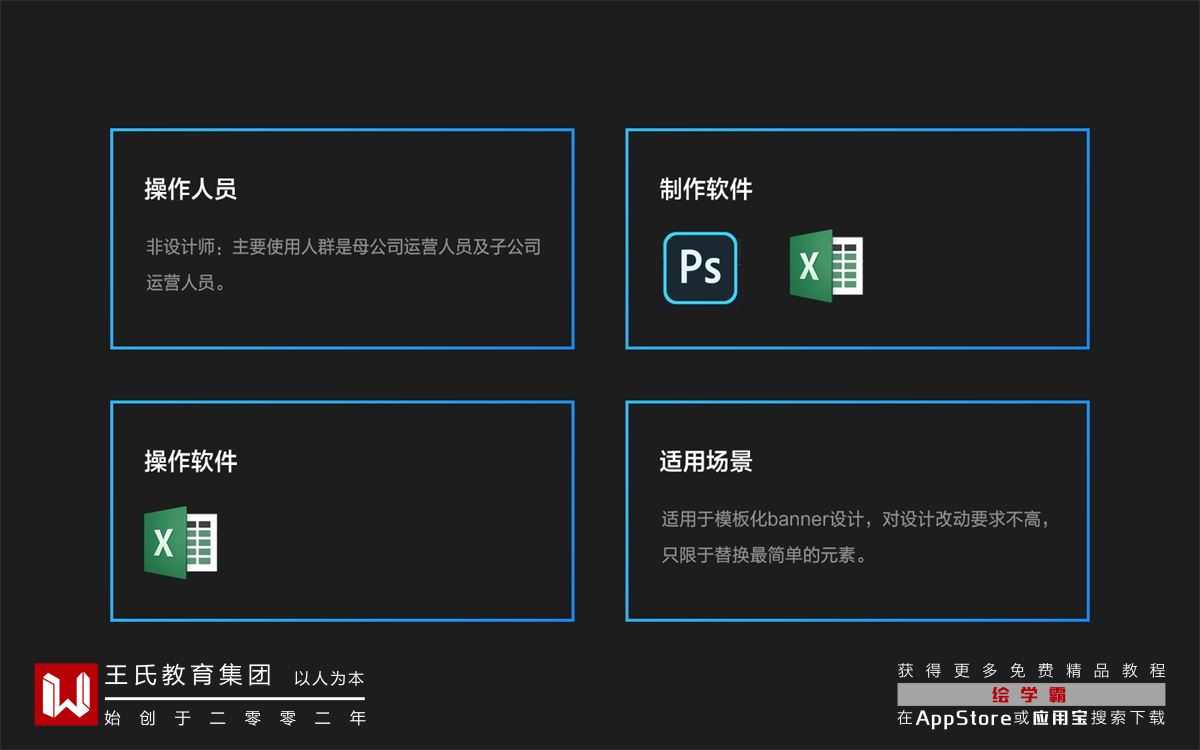Select the 制作软件 heading
The width and height of the screenshot is (1200, 750).
coord(706,189)
